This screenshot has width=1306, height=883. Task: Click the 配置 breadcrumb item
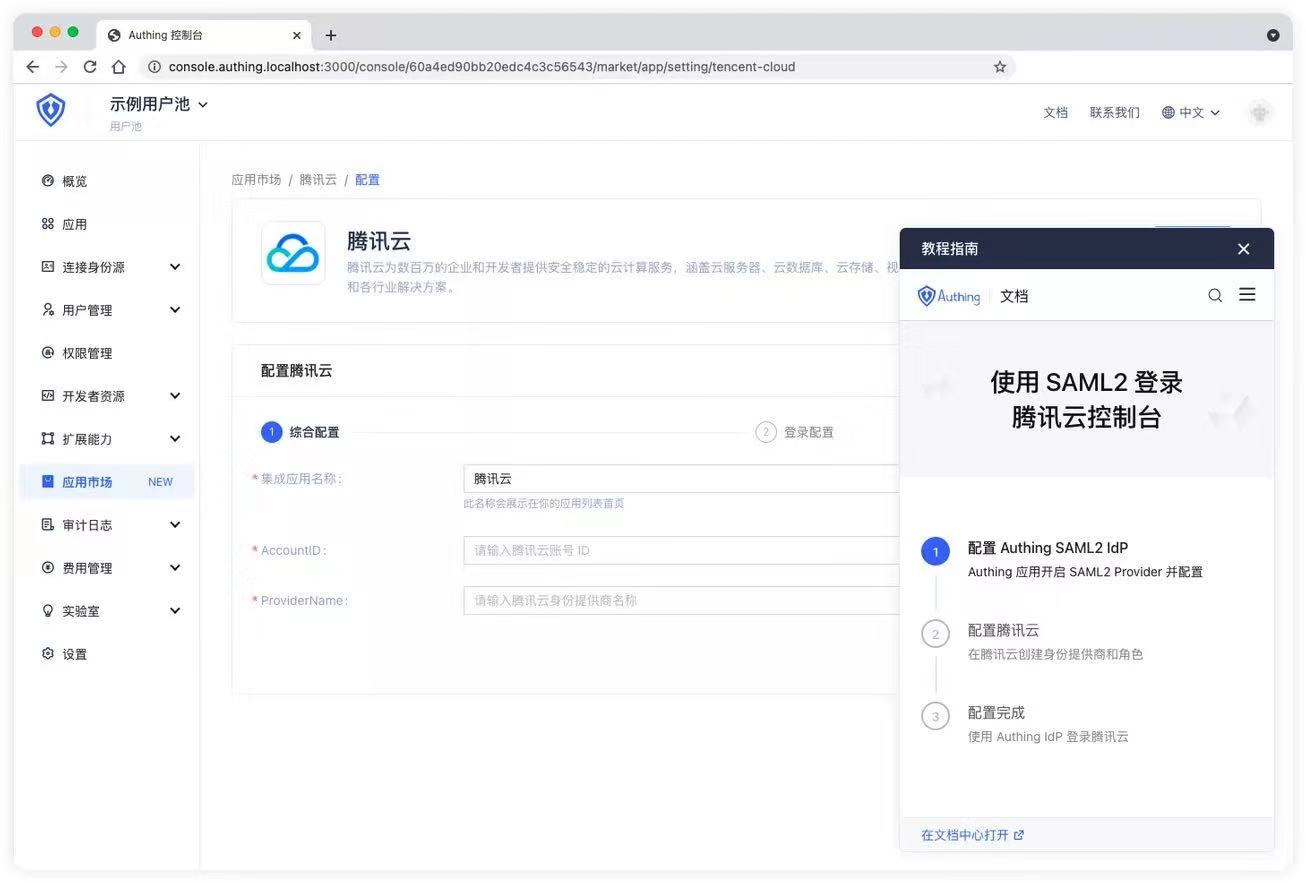pos(367,180)
